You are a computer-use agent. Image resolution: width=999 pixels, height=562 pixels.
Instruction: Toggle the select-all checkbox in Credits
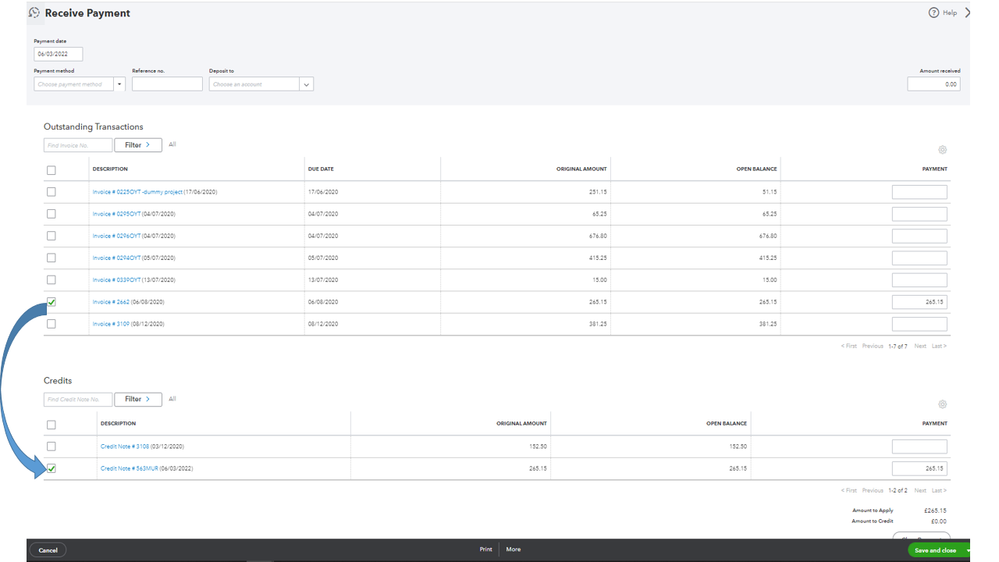pyautogui.click(x=51, y=425)
